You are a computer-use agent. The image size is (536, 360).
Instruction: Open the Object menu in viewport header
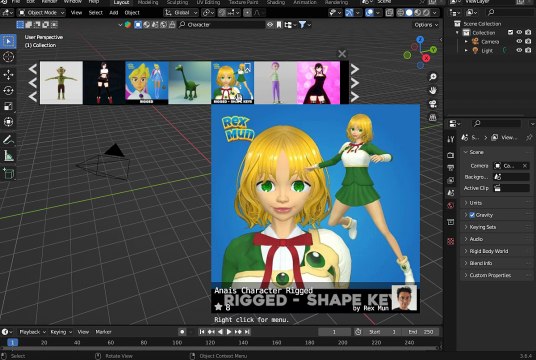click(132, 13)
